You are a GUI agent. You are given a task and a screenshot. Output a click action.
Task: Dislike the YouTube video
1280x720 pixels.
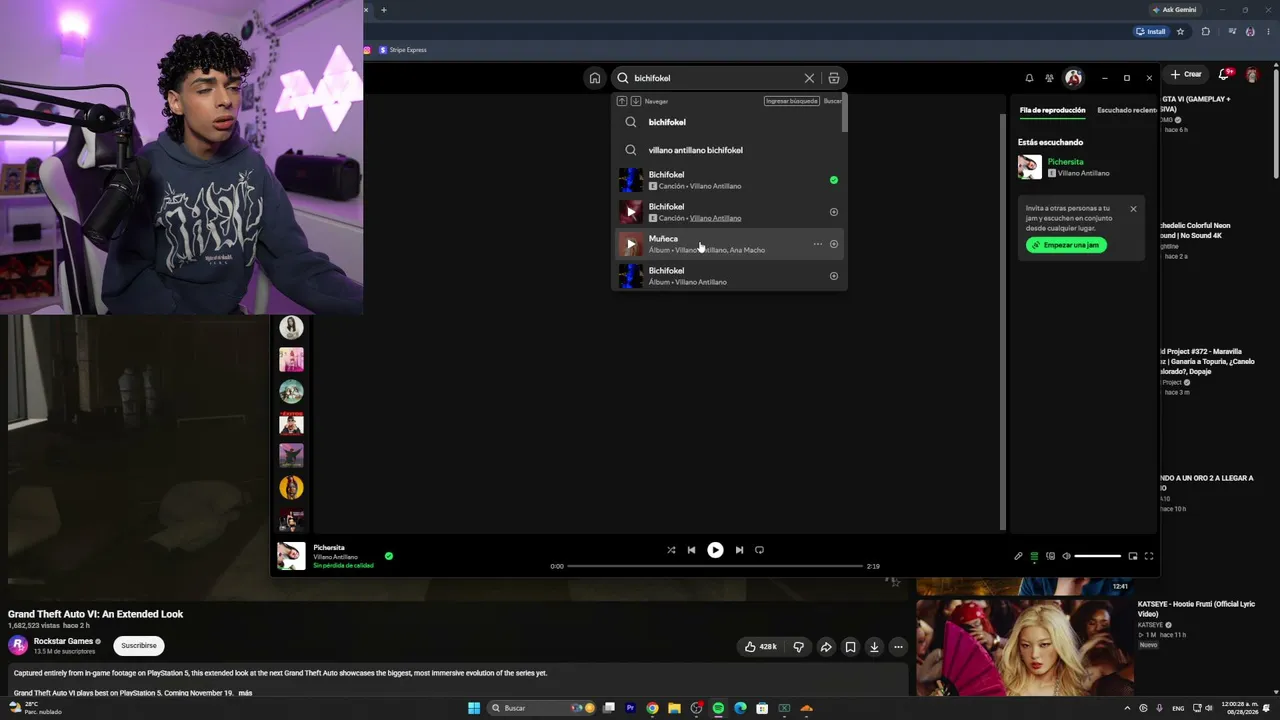(798, 647)
